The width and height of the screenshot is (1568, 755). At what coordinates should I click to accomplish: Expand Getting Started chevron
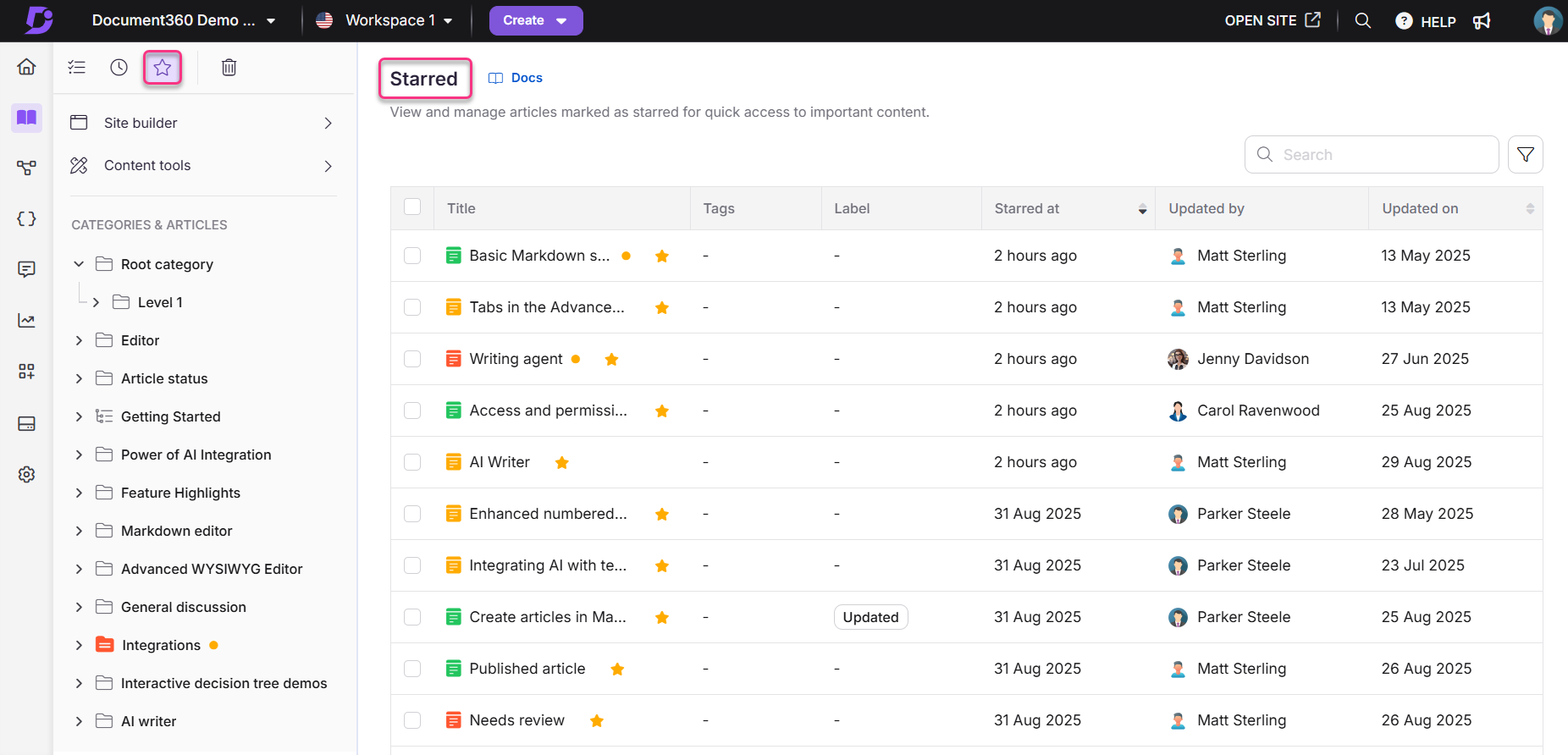click(x=79, y=416)
